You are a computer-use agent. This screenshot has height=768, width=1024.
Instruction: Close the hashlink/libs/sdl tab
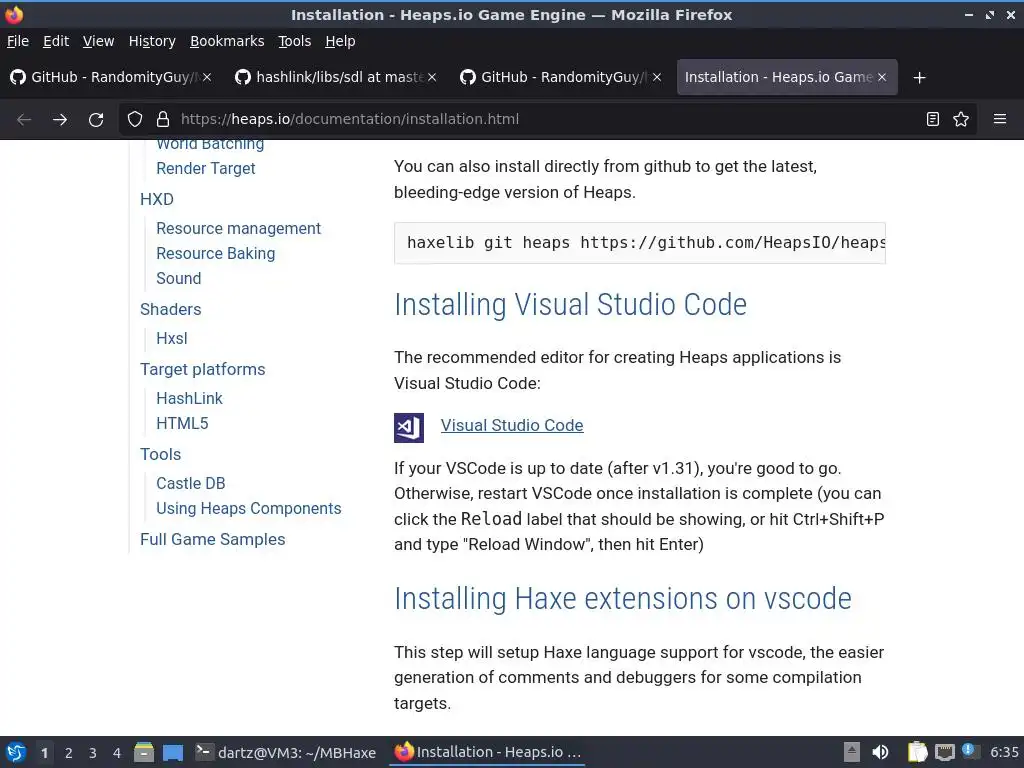click(x=432, y=77)
